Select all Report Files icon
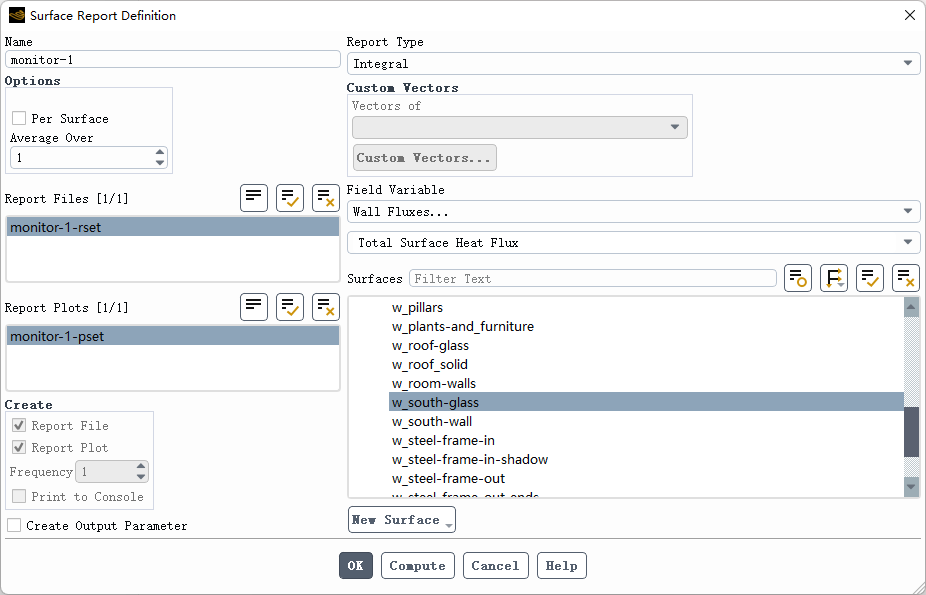This screenshot has width=926, height=595. click(x=290, y=198)
